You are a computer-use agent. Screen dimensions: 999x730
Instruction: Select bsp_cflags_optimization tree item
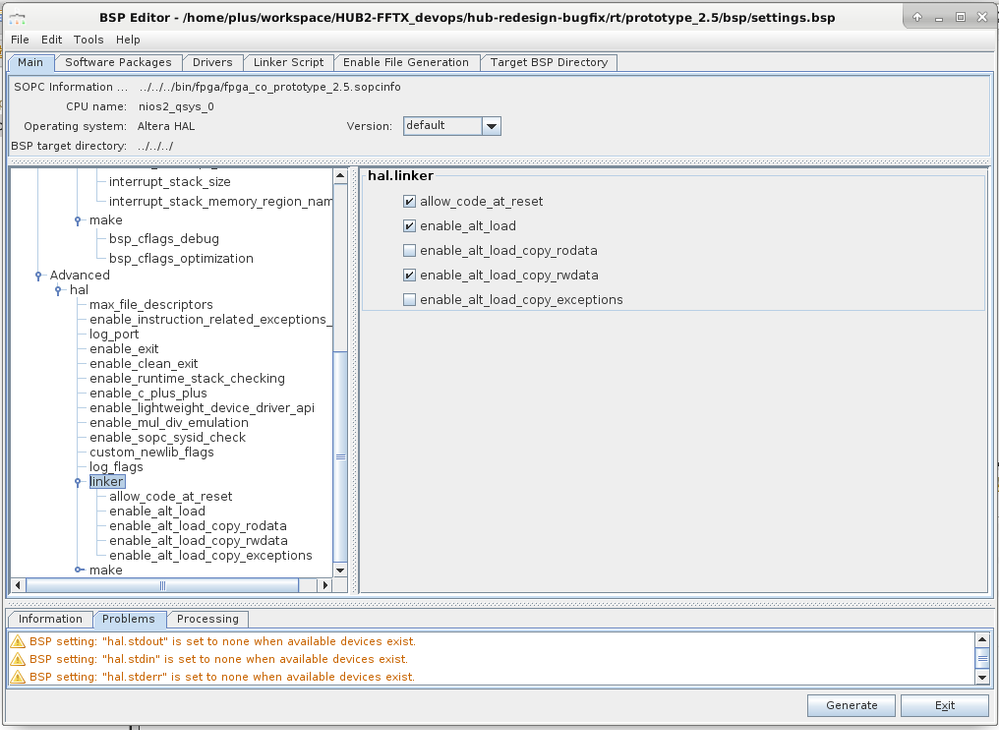tap(181, 259)
